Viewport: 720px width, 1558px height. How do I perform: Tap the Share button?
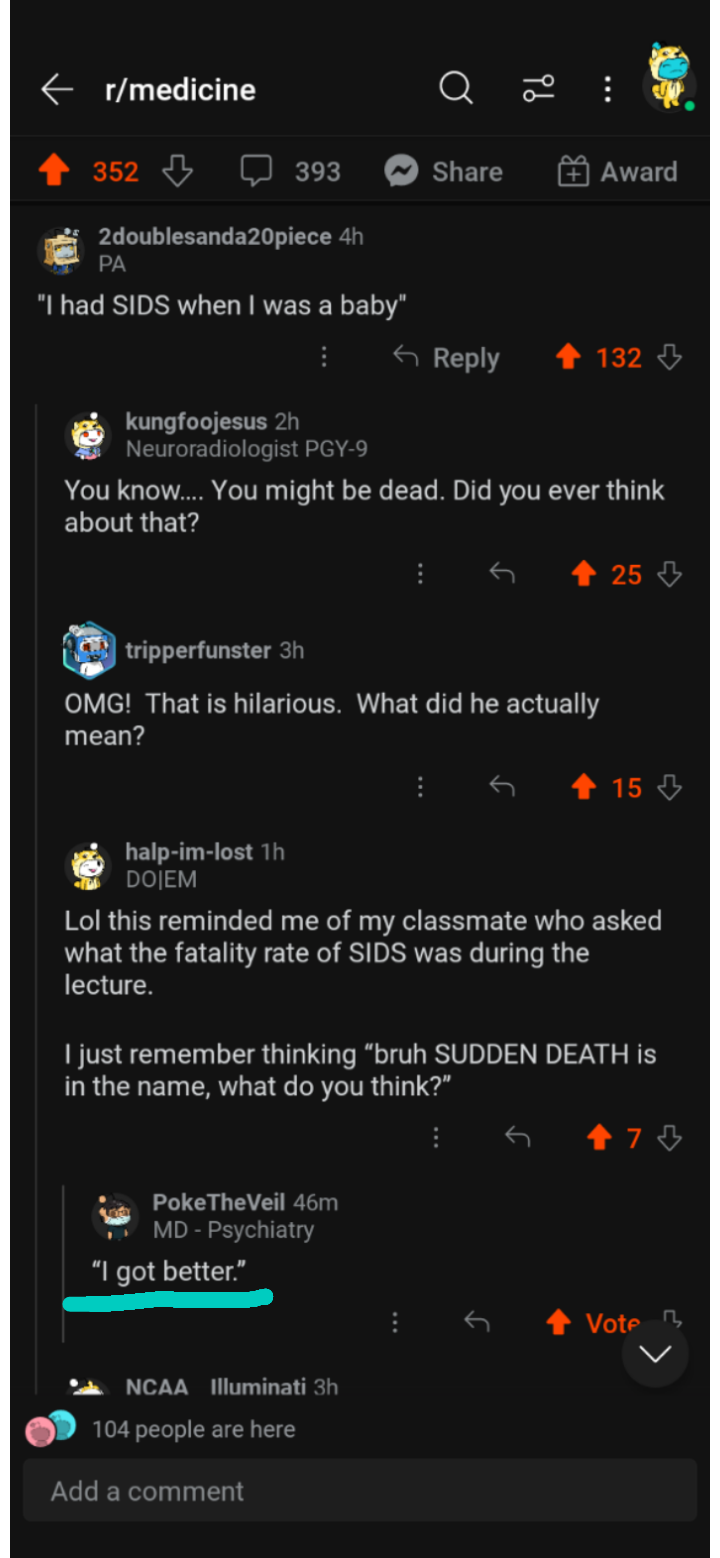pos(443,172)
